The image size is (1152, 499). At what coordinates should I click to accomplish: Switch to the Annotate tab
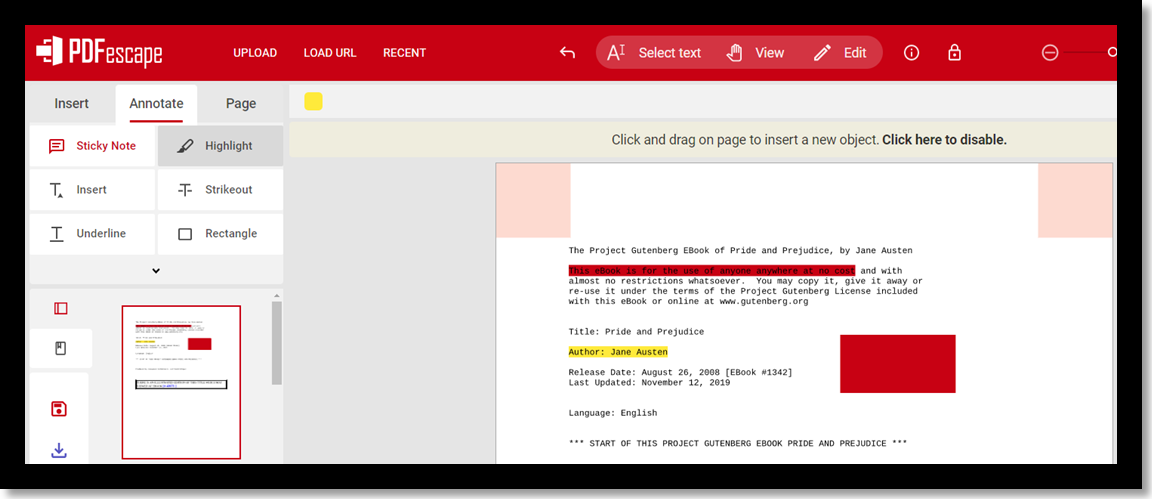coord(156,104)
